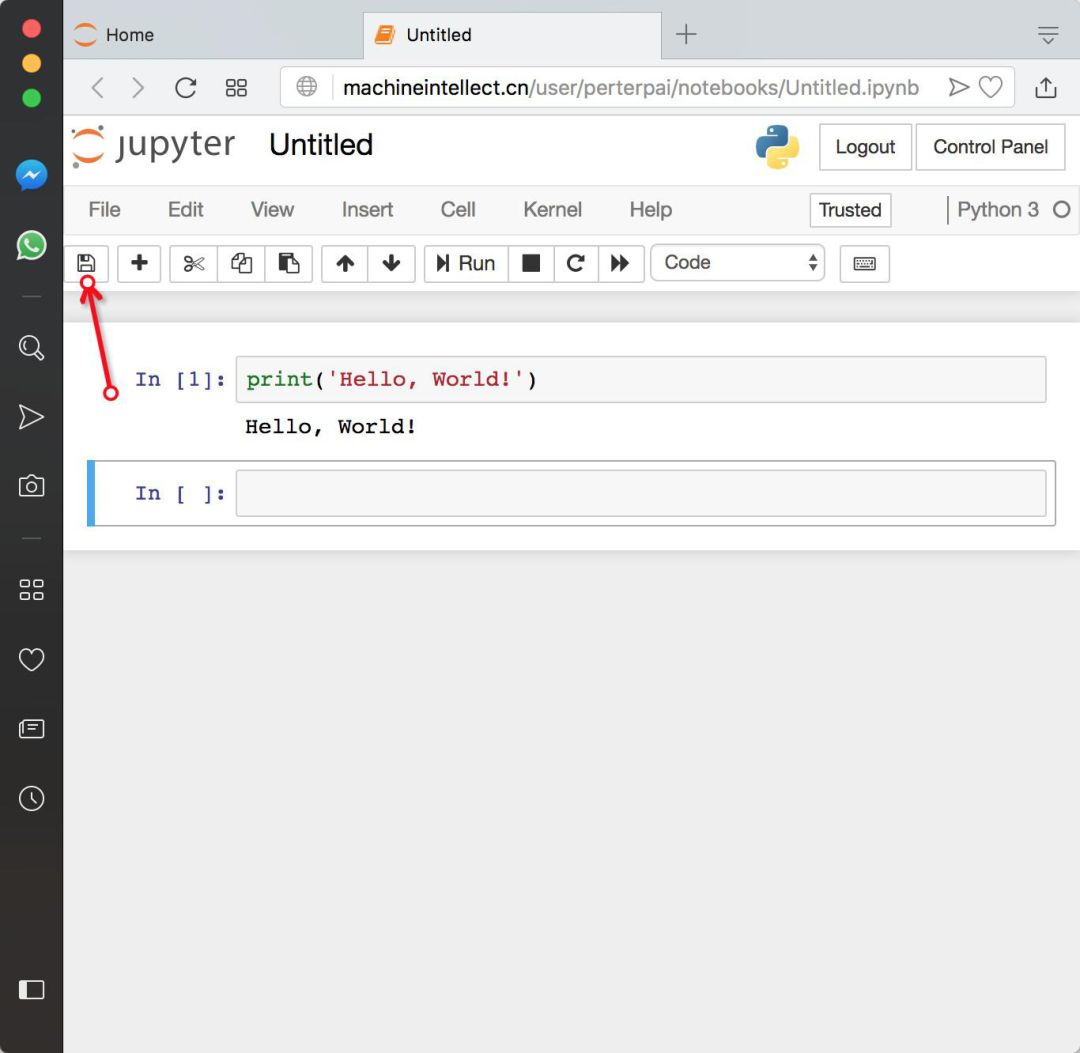Open the Edit menu
1080x1053 pixels.
185,209
